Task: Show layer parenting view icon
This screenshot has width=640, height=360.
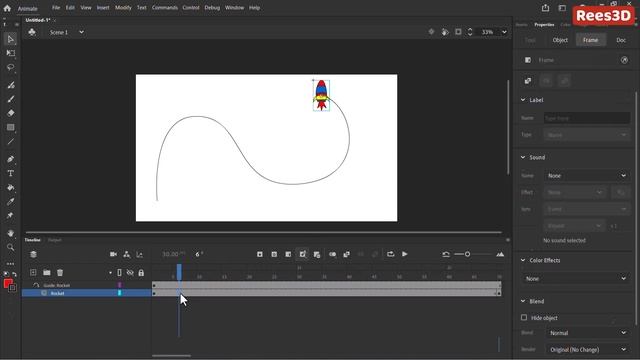Action: coord(127,254)
